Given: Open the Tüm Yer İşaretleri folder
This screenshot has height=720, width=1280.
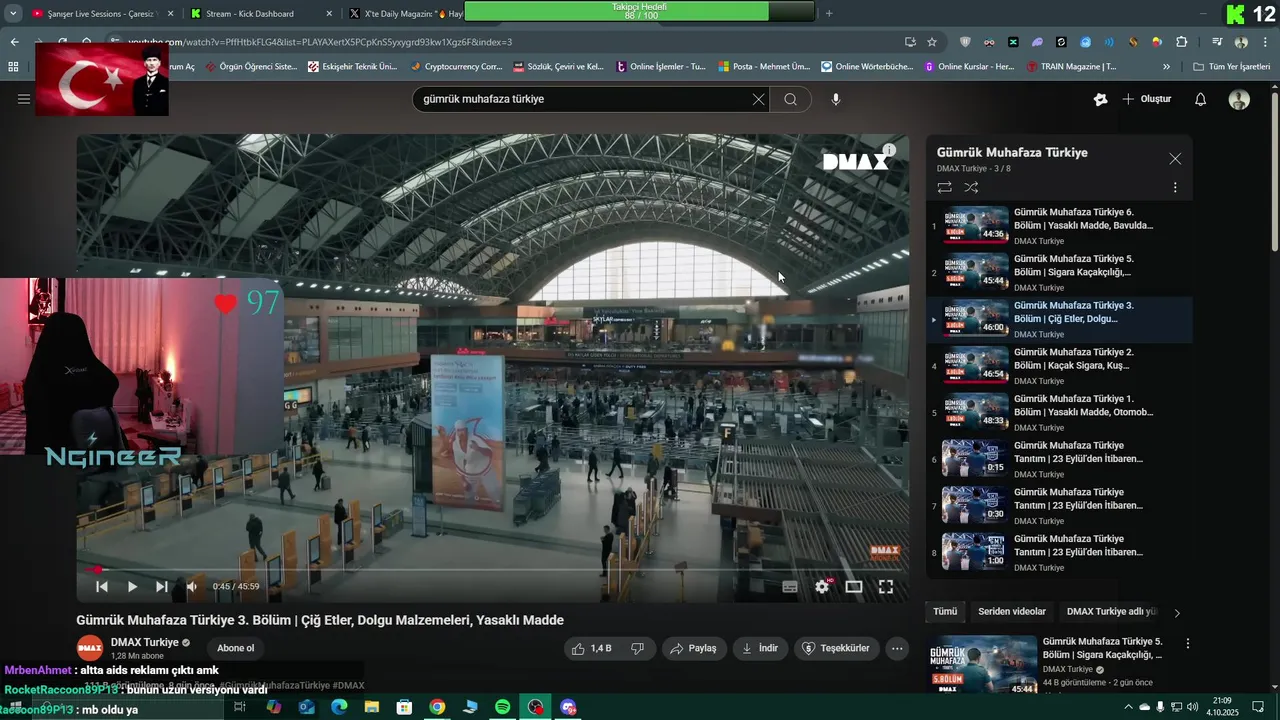Looking at the screenshot, I should click(1231, 67).
